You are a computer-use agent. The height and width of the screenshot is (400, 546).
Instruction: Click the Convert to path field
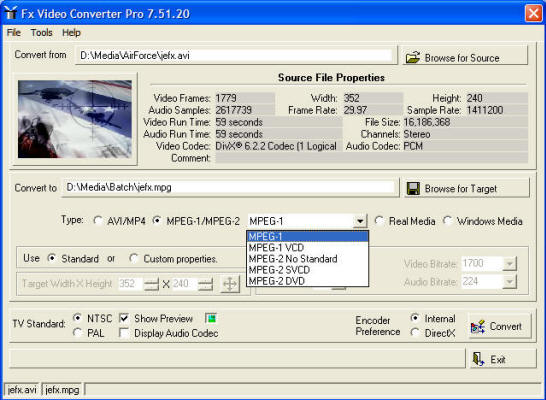(230, 188)
